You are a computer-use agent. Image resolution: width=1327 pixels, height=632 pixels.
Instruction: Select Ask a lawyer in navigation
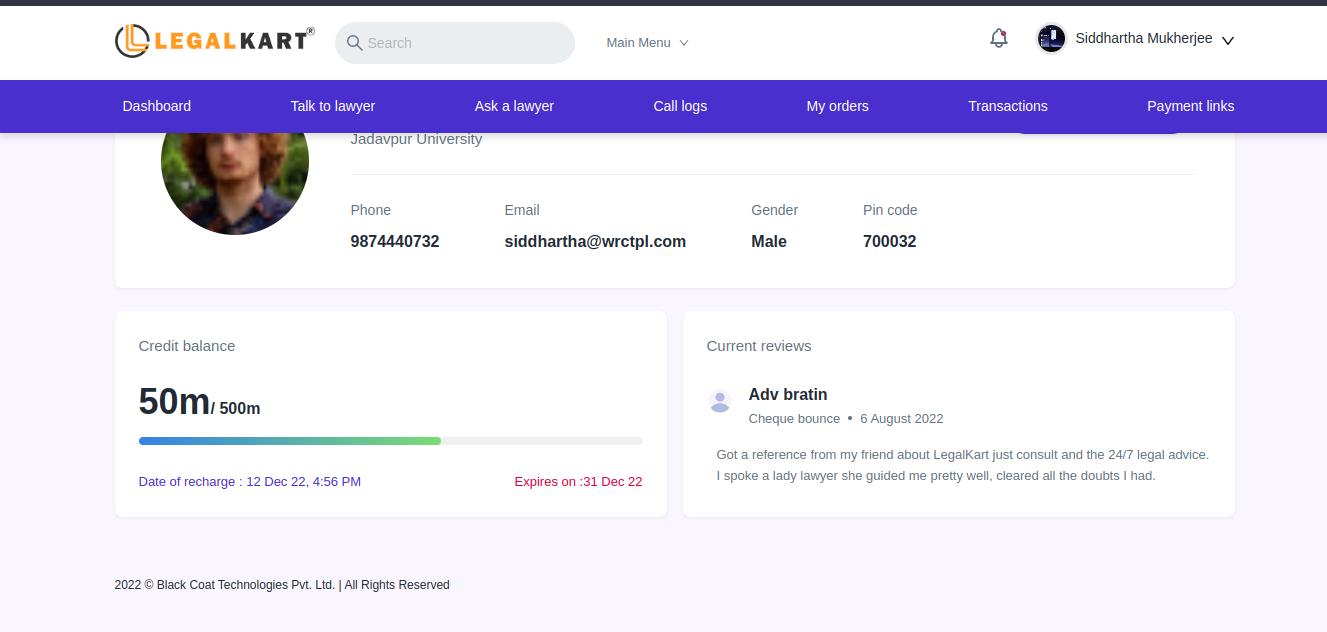[514, 106]
